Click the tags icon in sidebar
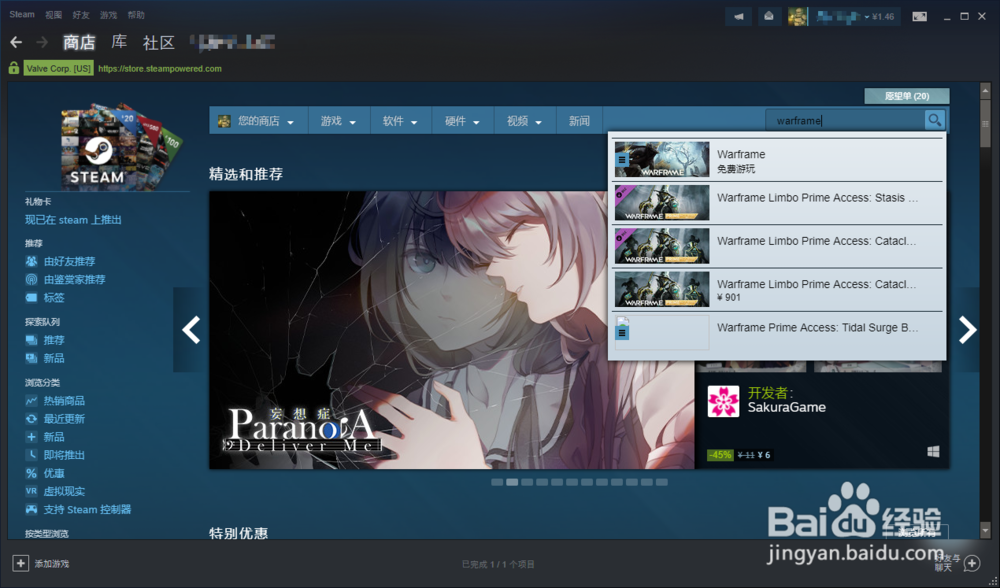 (31, 297)
